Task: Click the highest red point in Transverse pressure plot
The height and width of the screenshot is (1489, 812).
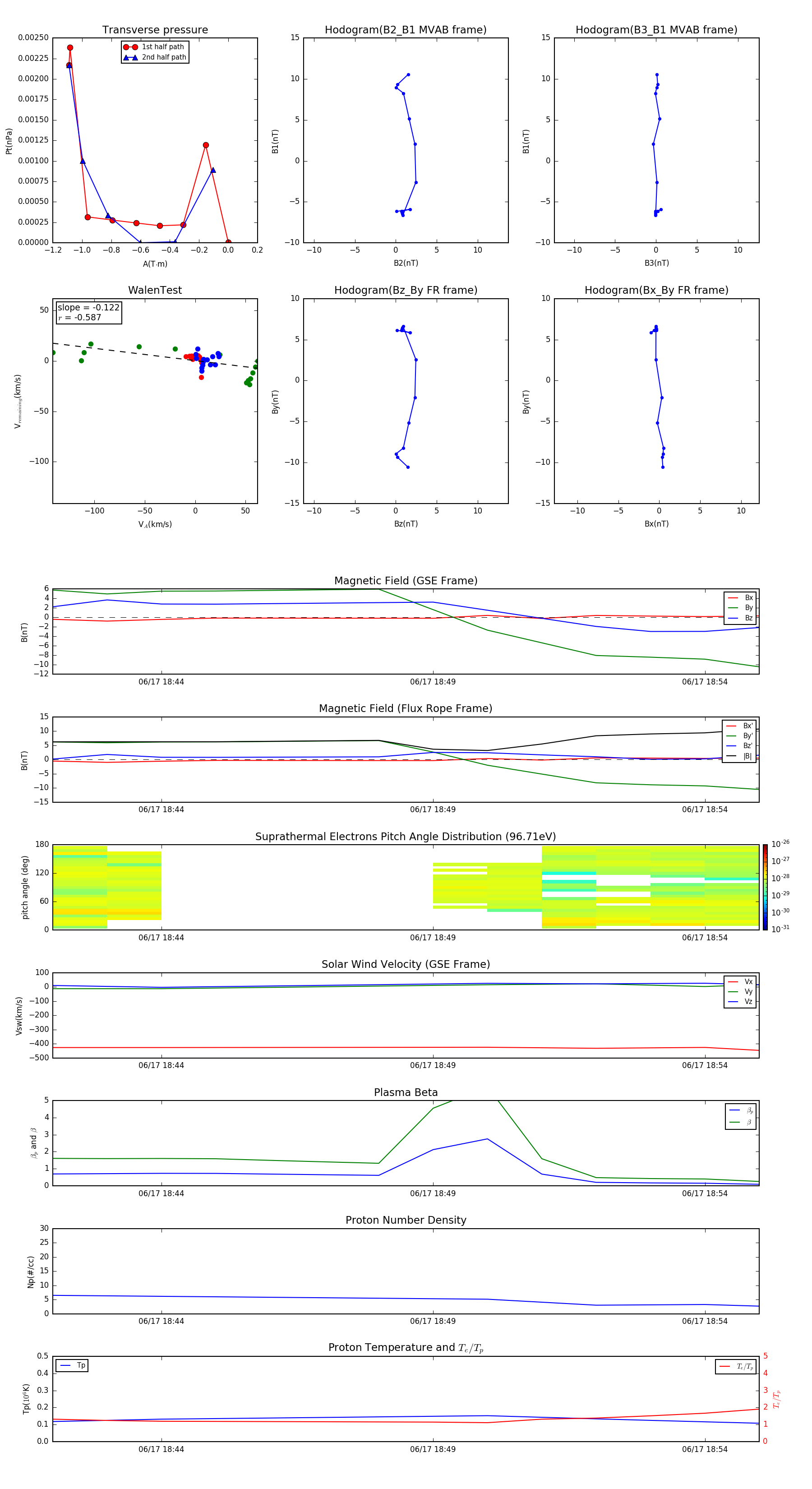Action: [70, 48]
